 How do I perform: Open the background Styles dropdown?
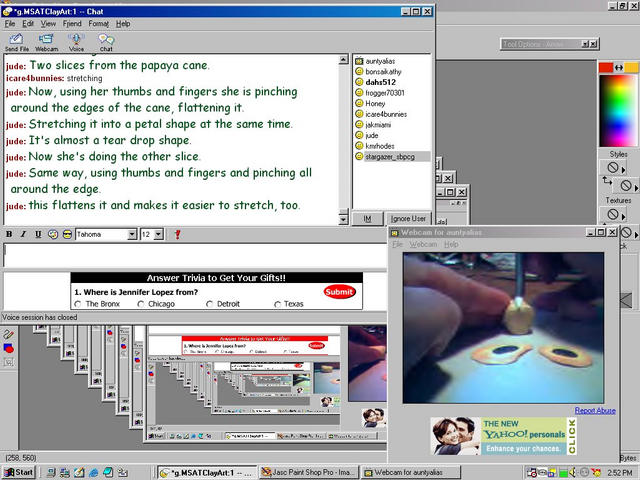click(627, 186)
